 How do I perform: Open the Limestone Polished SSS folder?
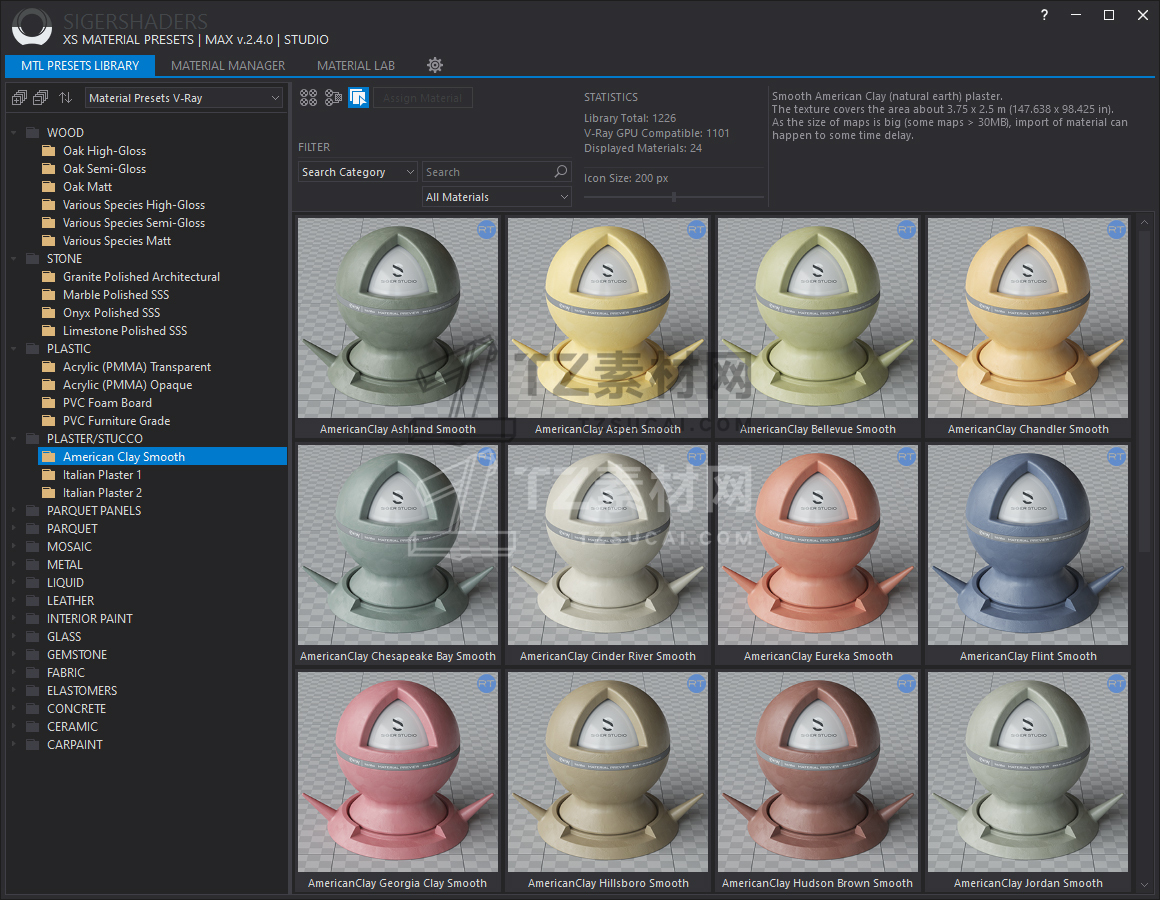(125, 331)
